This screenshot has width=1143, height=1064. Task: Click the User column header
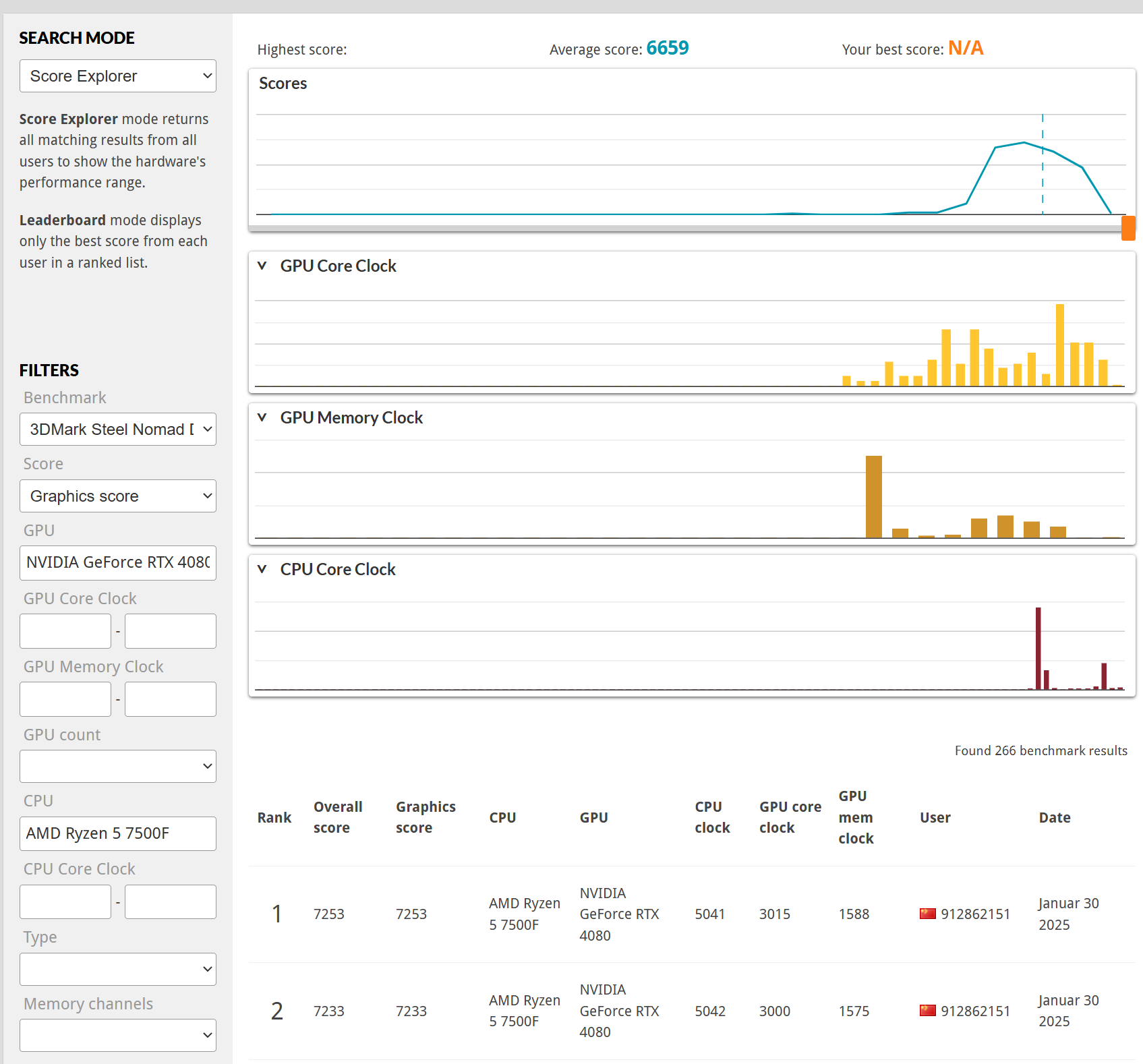(x=935, y=818)
